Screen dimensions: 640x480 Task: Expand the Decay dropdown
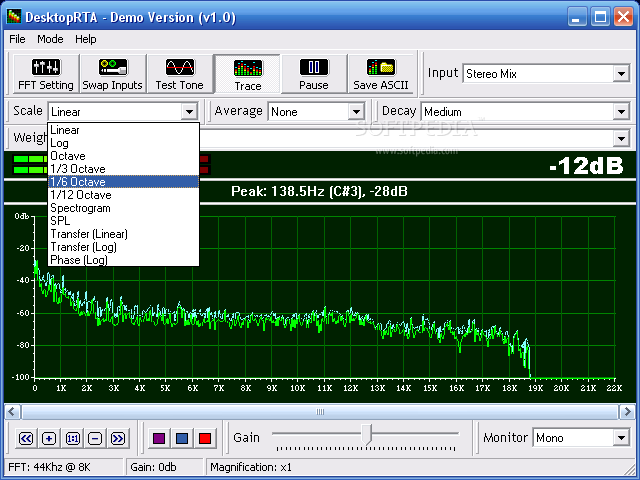[621, 111]
